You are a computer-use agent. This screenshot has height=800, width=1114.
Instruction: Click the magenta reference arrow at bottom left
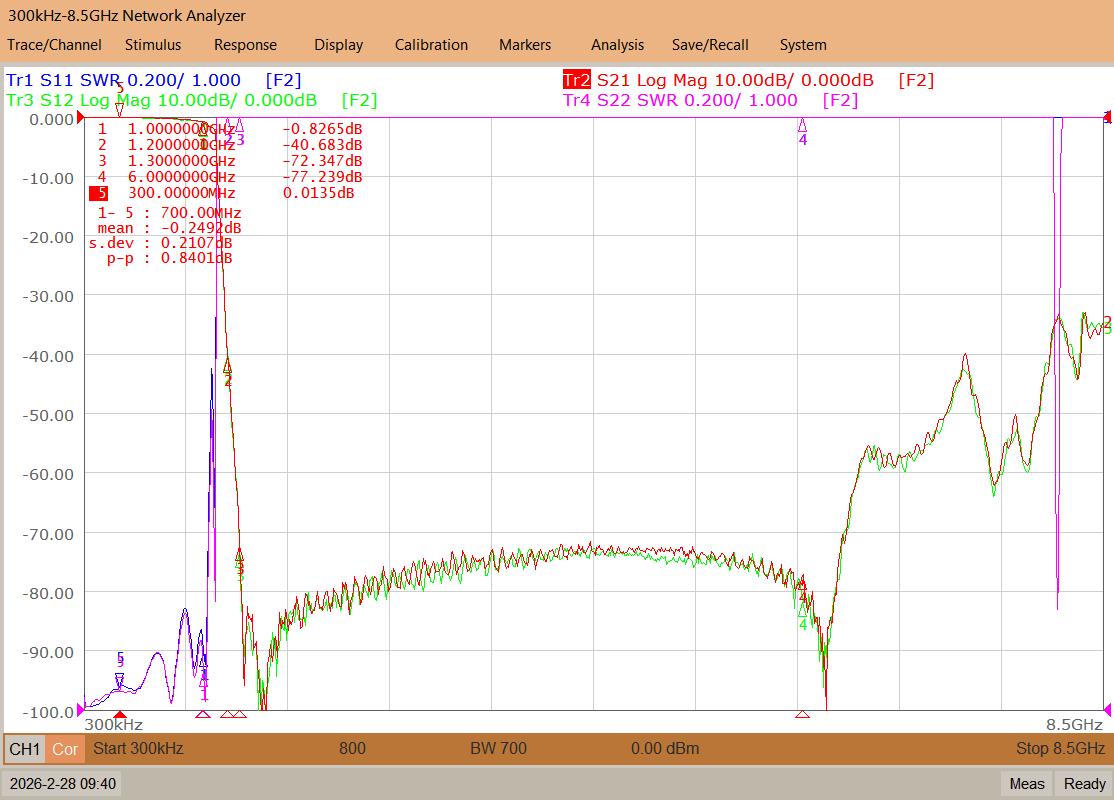pos(80,709)
